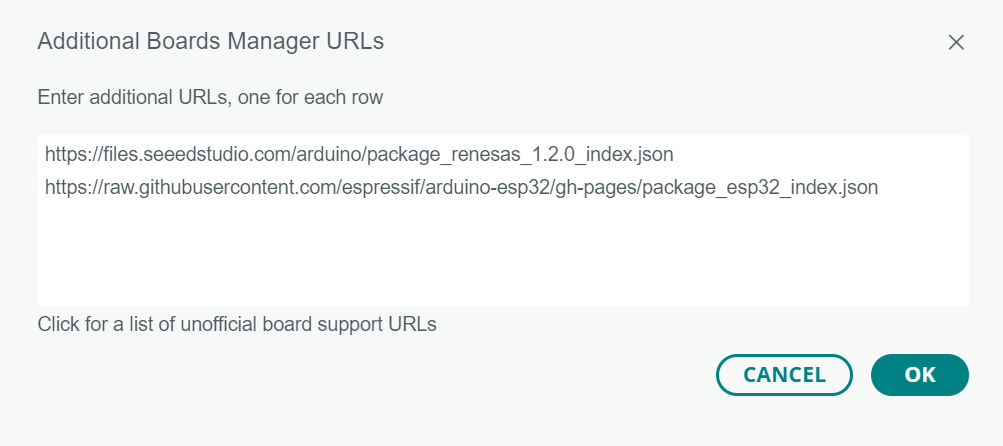Place cursor at end of package_renesas_1.2.0_index.json
Screen dimensions: 1003x446
point(674,155)
